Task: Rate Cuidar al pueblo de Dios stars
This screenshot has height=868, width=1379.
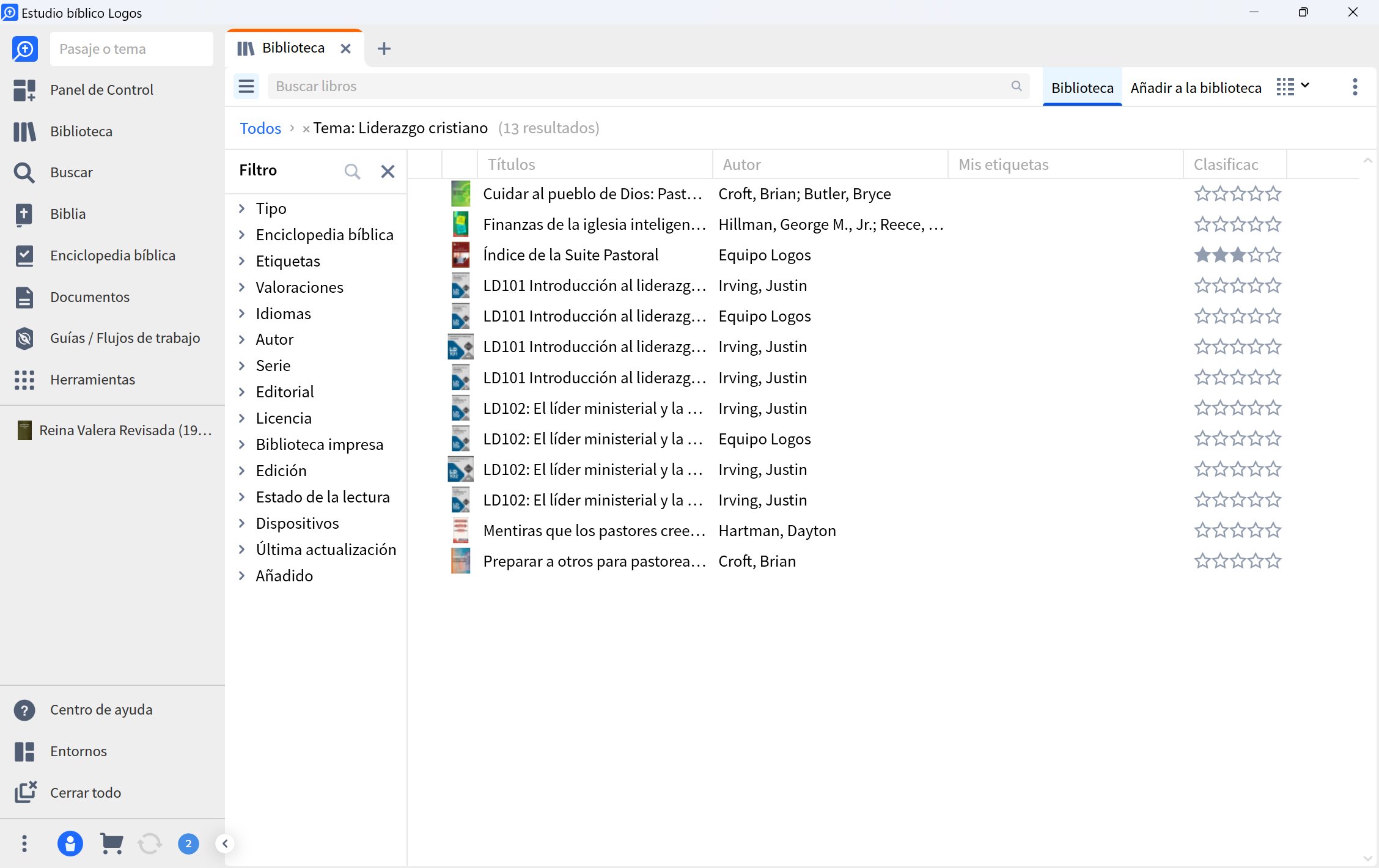Action: (x=1237, y=194)
